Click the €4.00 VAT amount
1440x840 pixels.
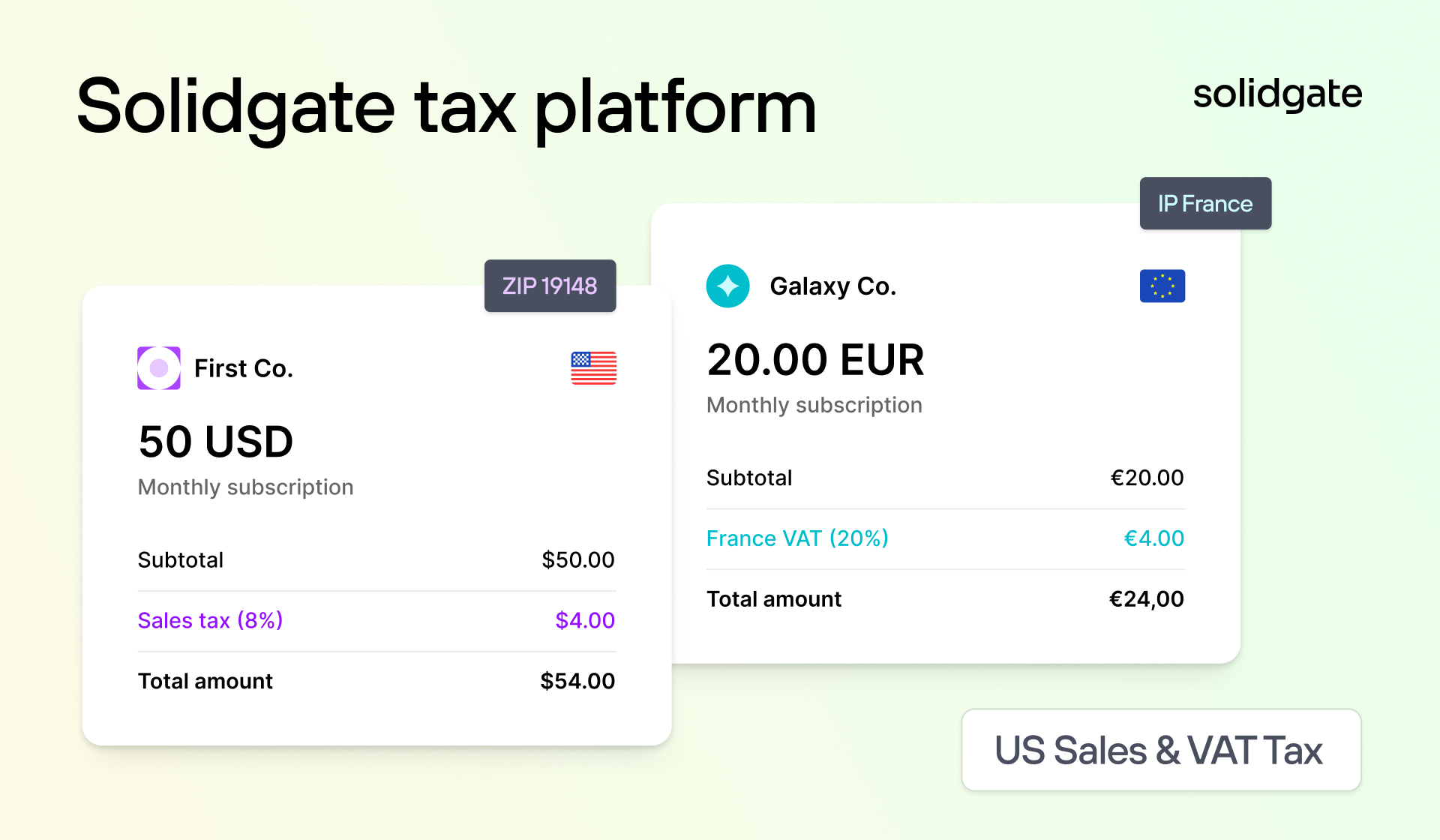pos(1153,538)
